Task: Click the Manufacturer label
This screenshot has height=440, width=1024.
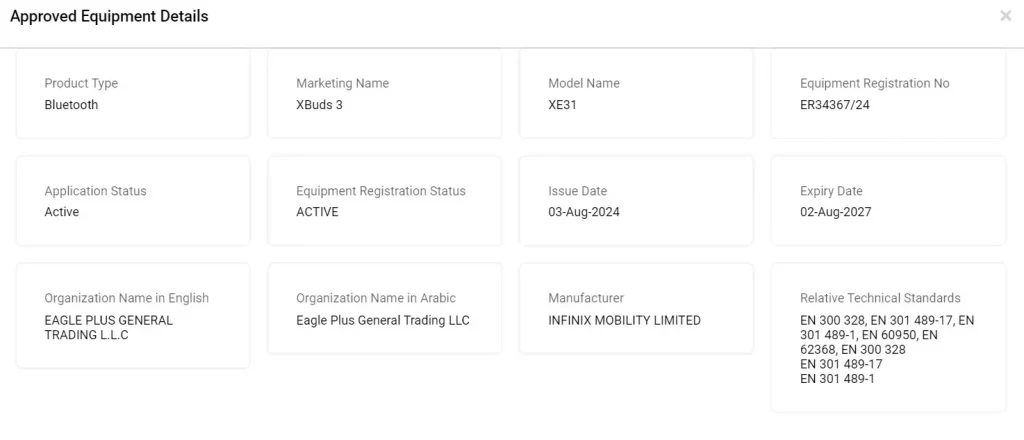Action: pos(586,298)
